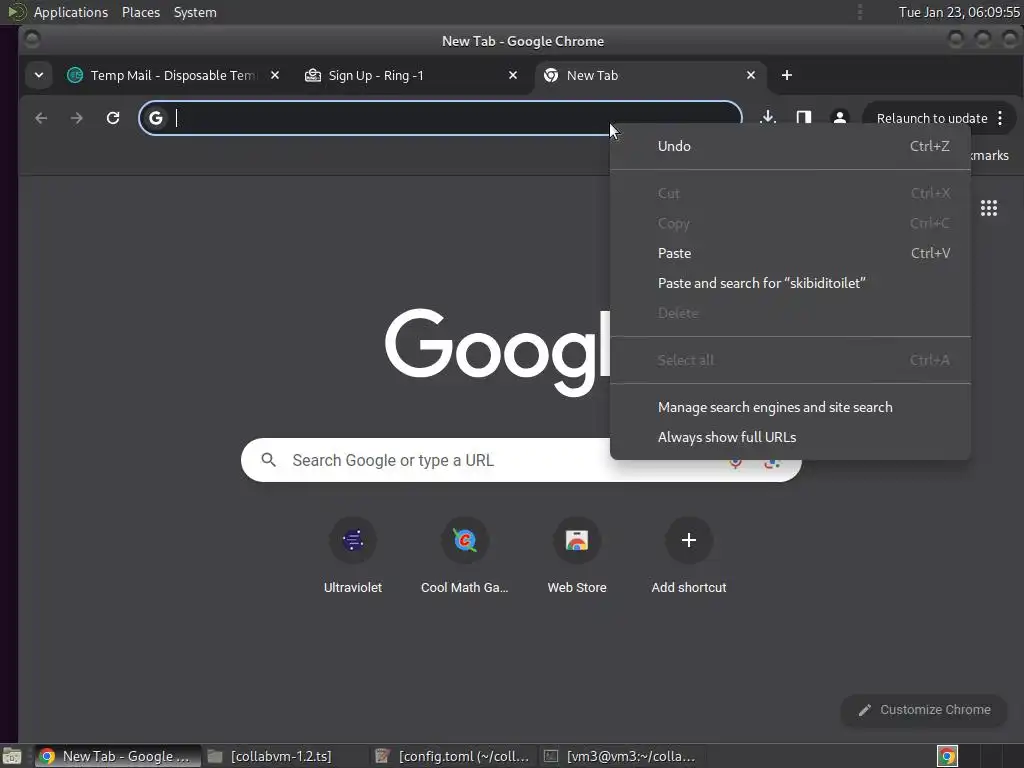Focus the address bar input
The image size is (1024, 768).
coord(440,118)
